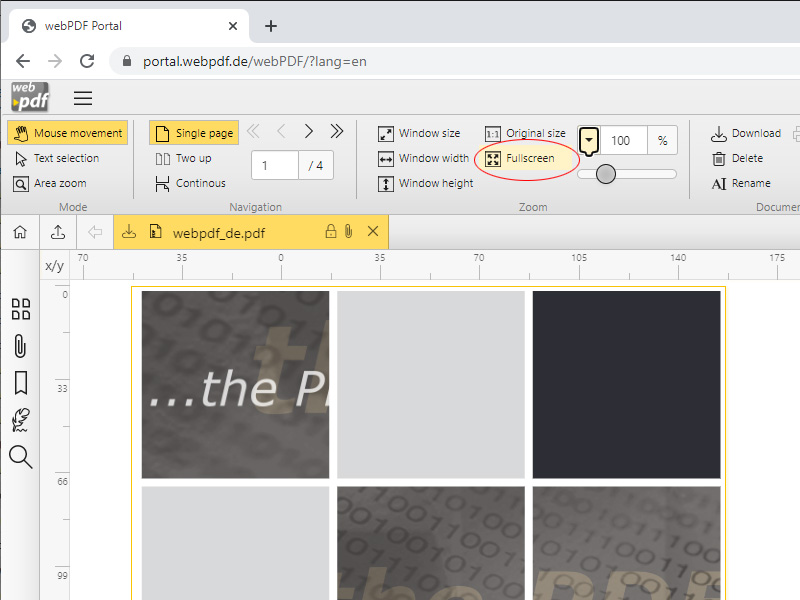
Task: Download webpdf_de.pdf from its tab
Action: pos(129,232)
